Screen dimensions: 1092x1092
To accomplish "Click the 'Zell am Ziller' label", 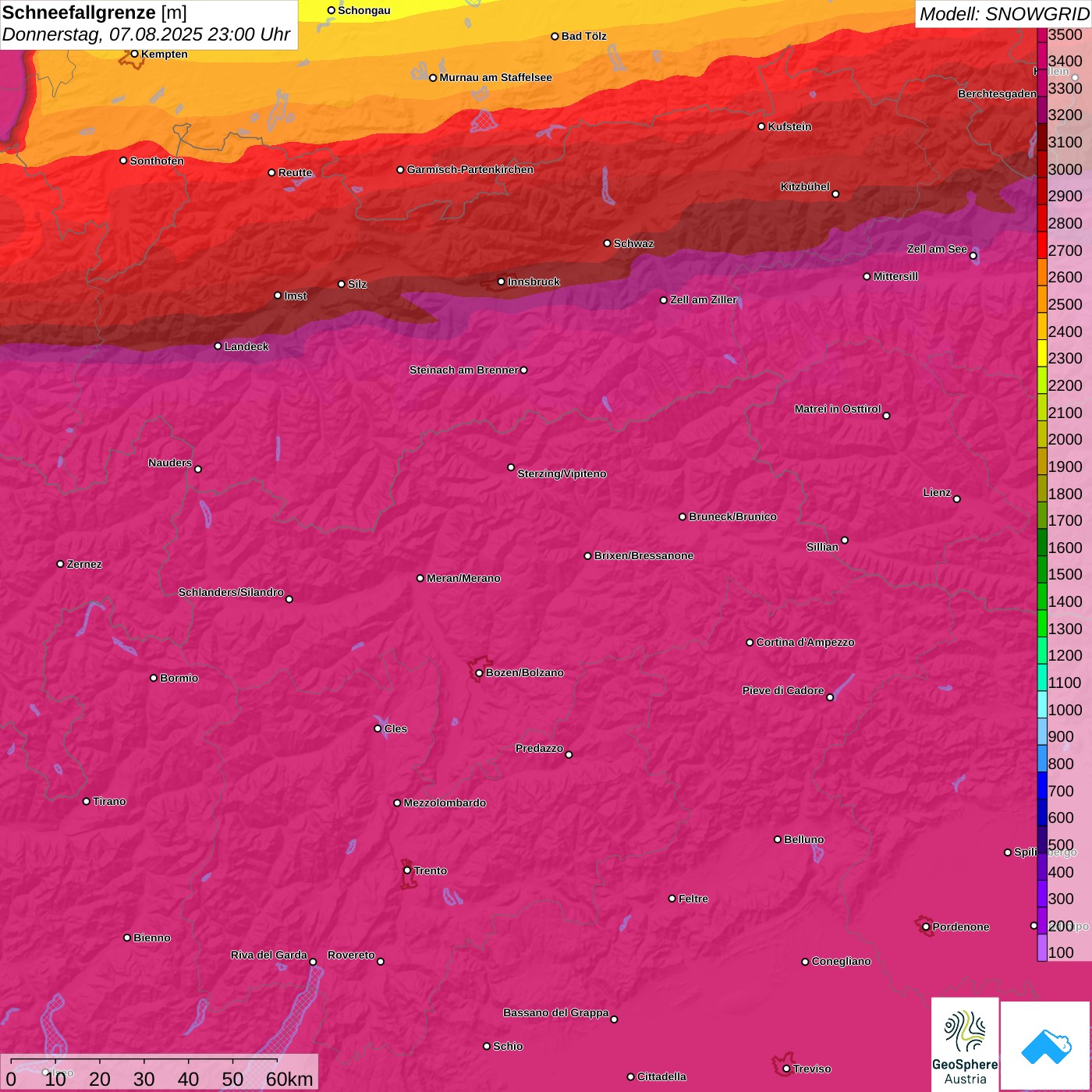I will click(704, 300).
